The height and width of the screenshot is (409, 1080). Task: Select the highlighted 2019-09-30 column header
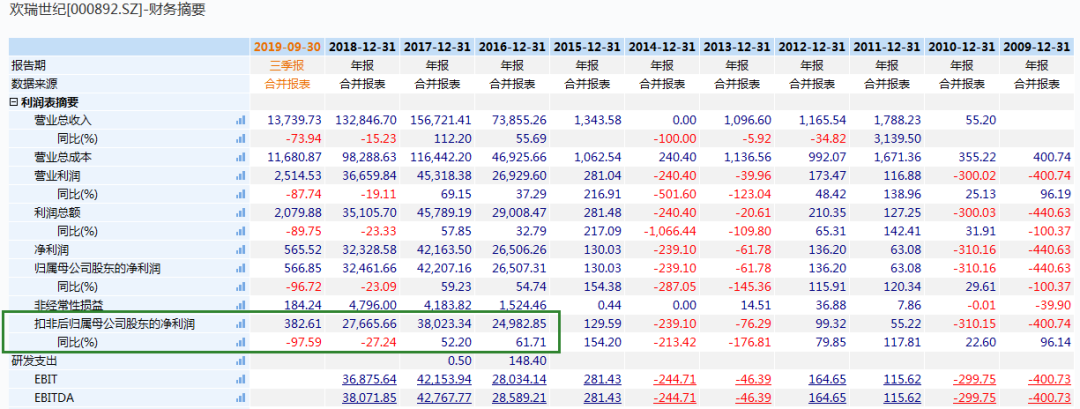[x=287, y=46]
